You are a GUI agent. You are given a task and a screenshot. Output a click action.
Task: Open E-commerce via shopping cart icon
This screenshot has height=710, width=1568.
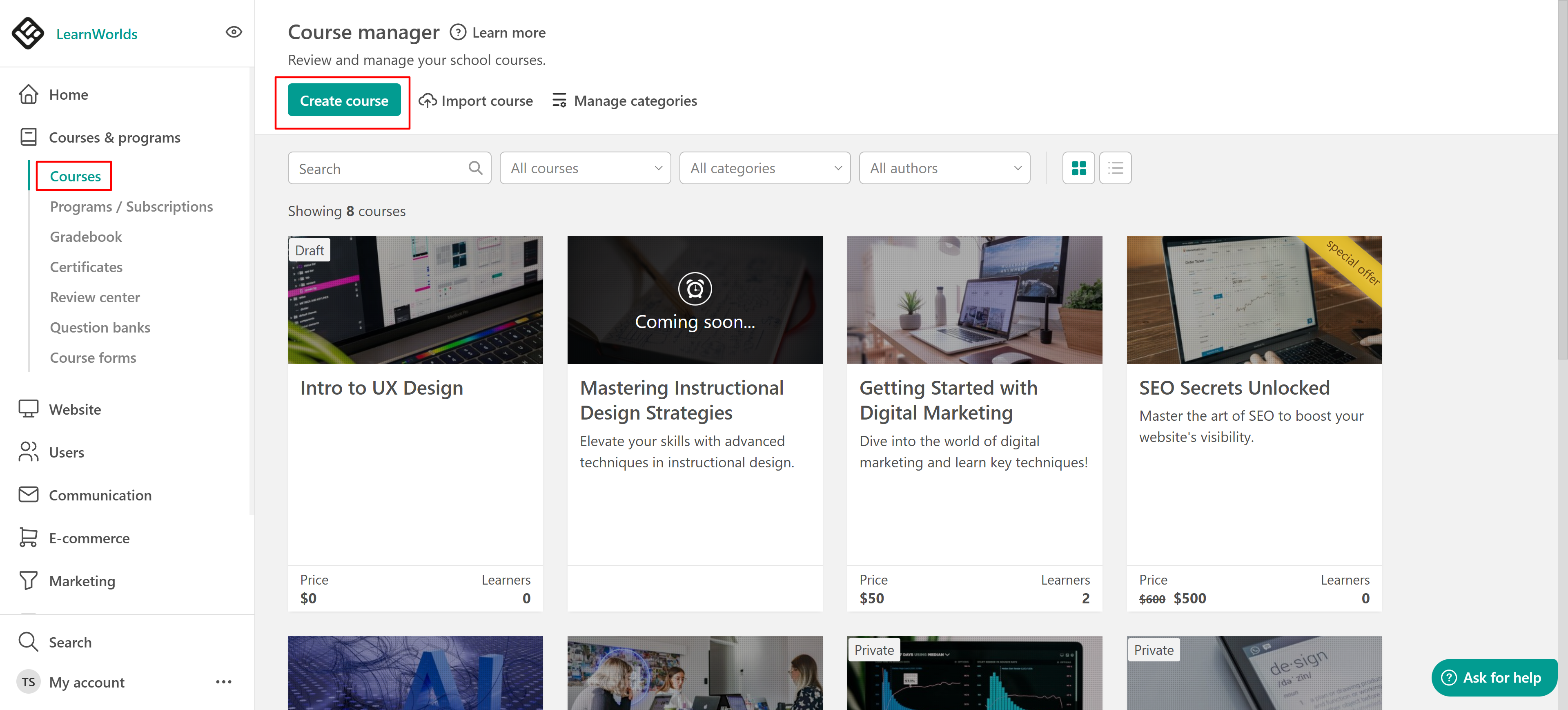28,538
